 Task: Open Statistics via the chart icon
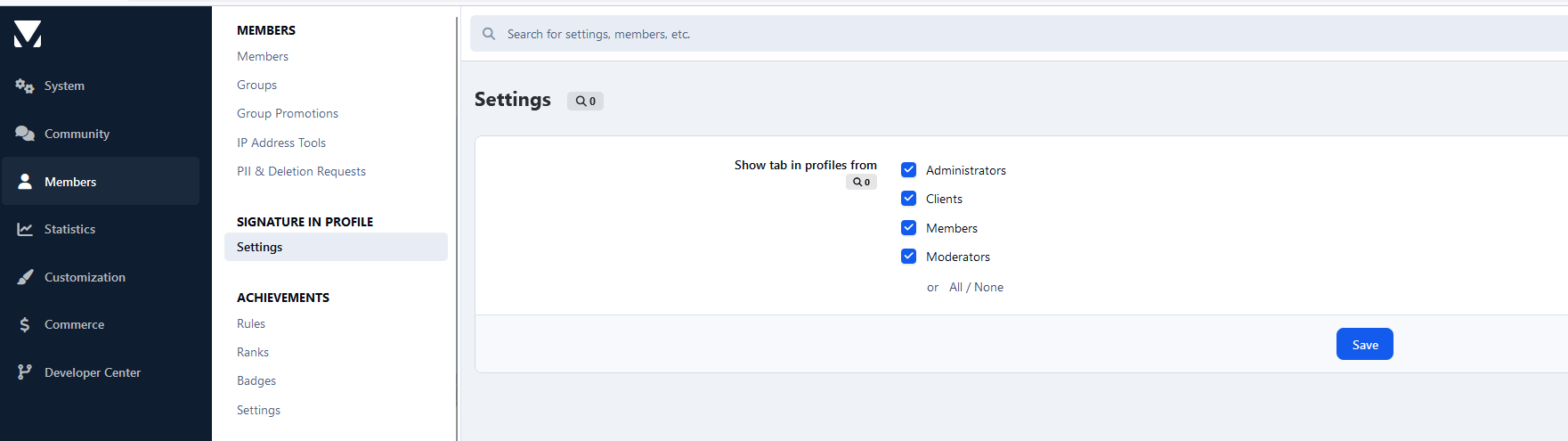pyautogui.click(x=25, y=229)
